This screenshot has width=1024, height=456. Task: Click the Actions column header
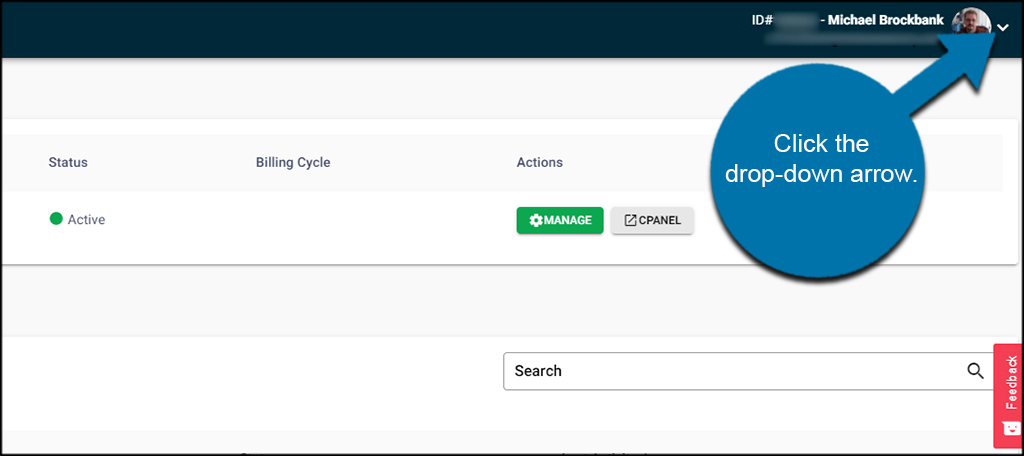coord(539,162)
